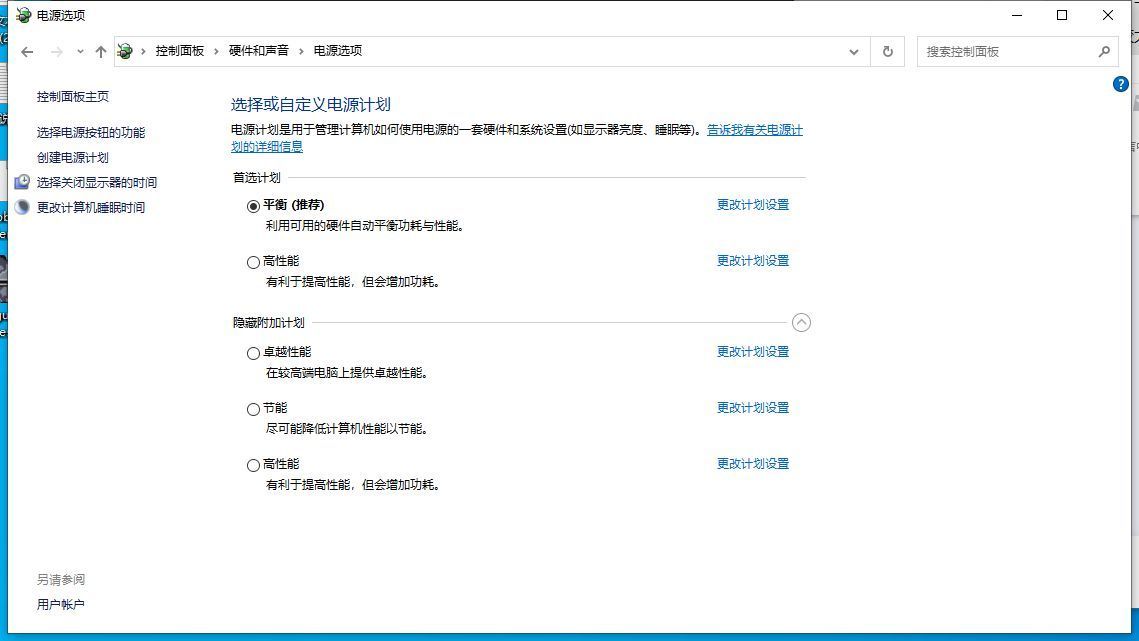The image size is (1139, 641).
Task: Open the address bar dropdown arrow
Action: [x=853, y=51]
